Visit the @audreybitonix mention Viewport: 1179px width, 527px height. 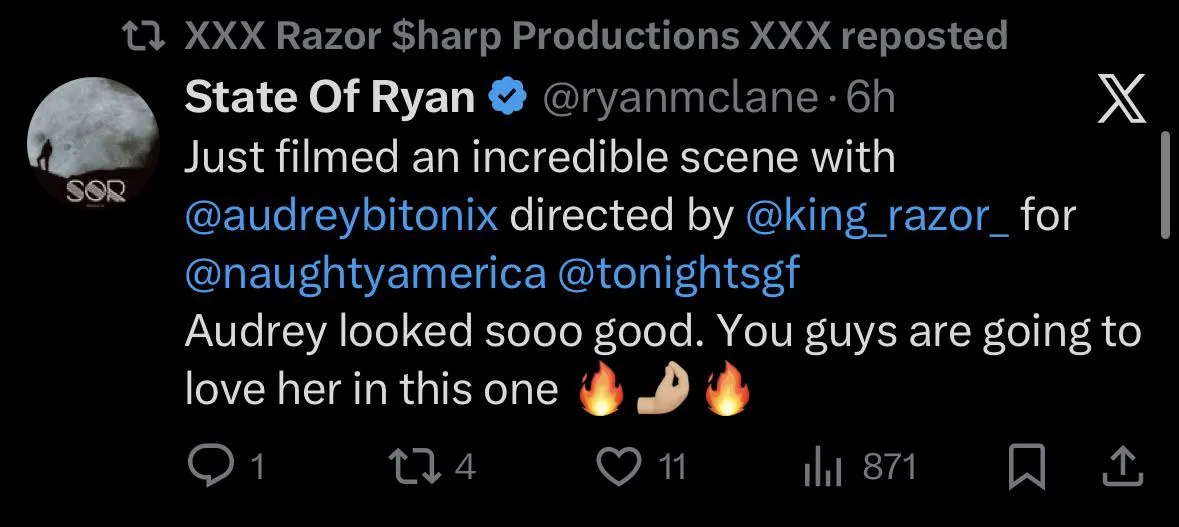[342, 217]
